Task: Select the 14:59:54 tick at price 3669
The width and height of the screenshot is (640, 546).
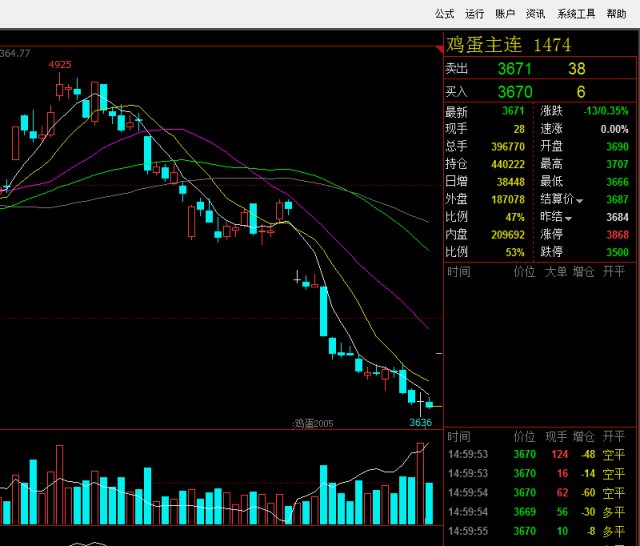Action: pos(536,512)
